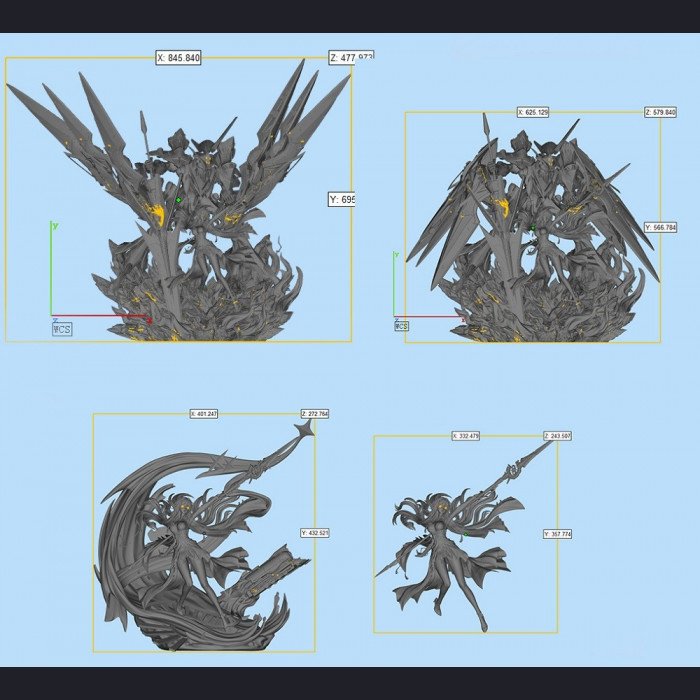Click the X: 401.247 dimension label
Viewport: 700px width, 700px height.
(x=204, y=414)
